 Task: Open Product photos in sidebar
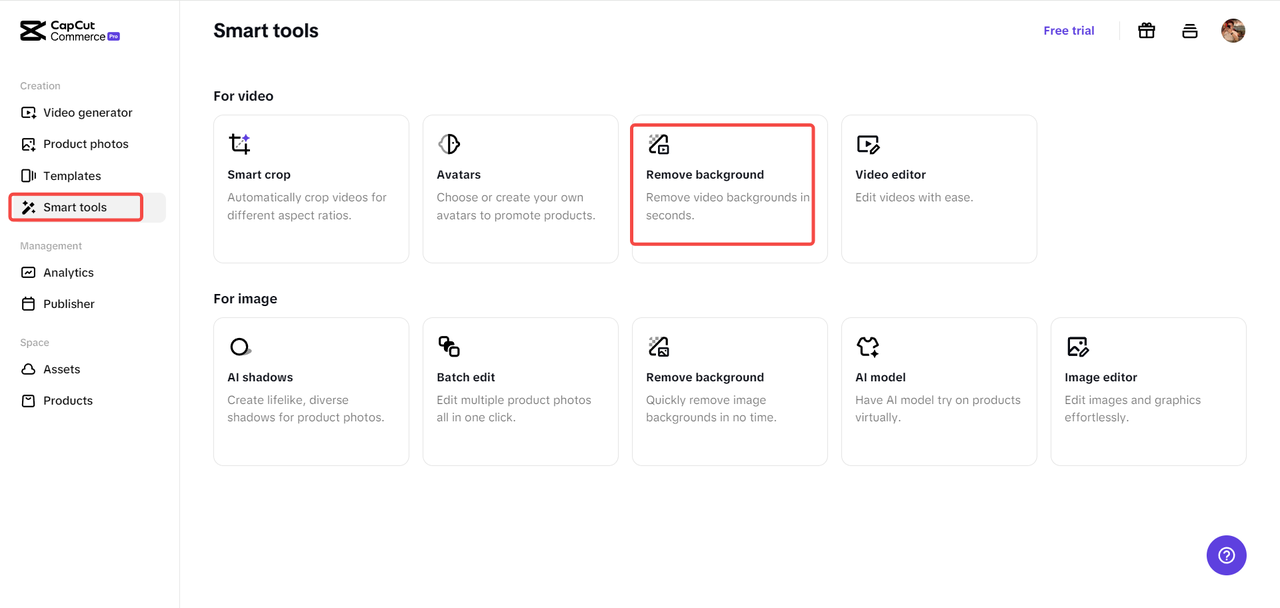[85, 144]
